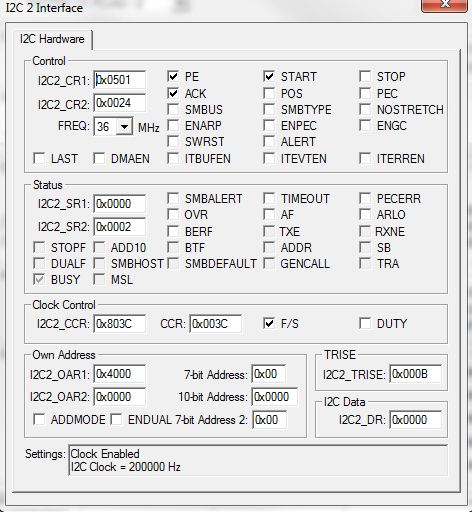Close the I2C 2 Interface window
The image size is (472, 512).
[444, 5]
